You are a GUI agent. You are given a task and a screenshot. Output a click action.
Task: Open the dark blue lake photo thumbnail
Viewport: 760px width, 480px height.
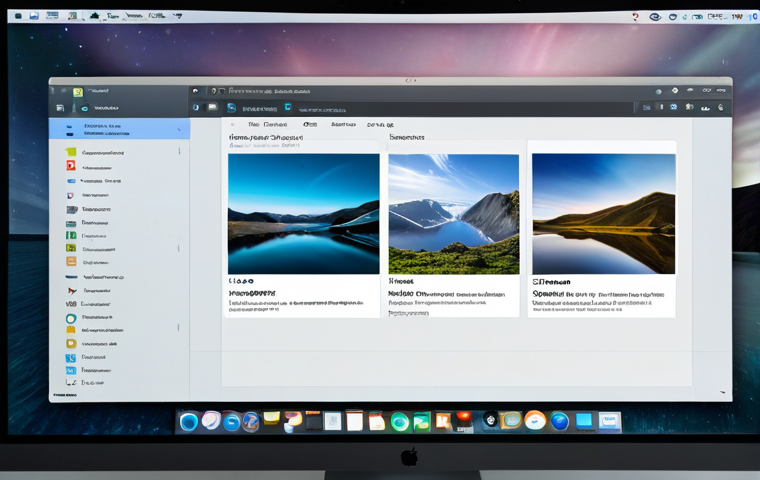(303, 214)
